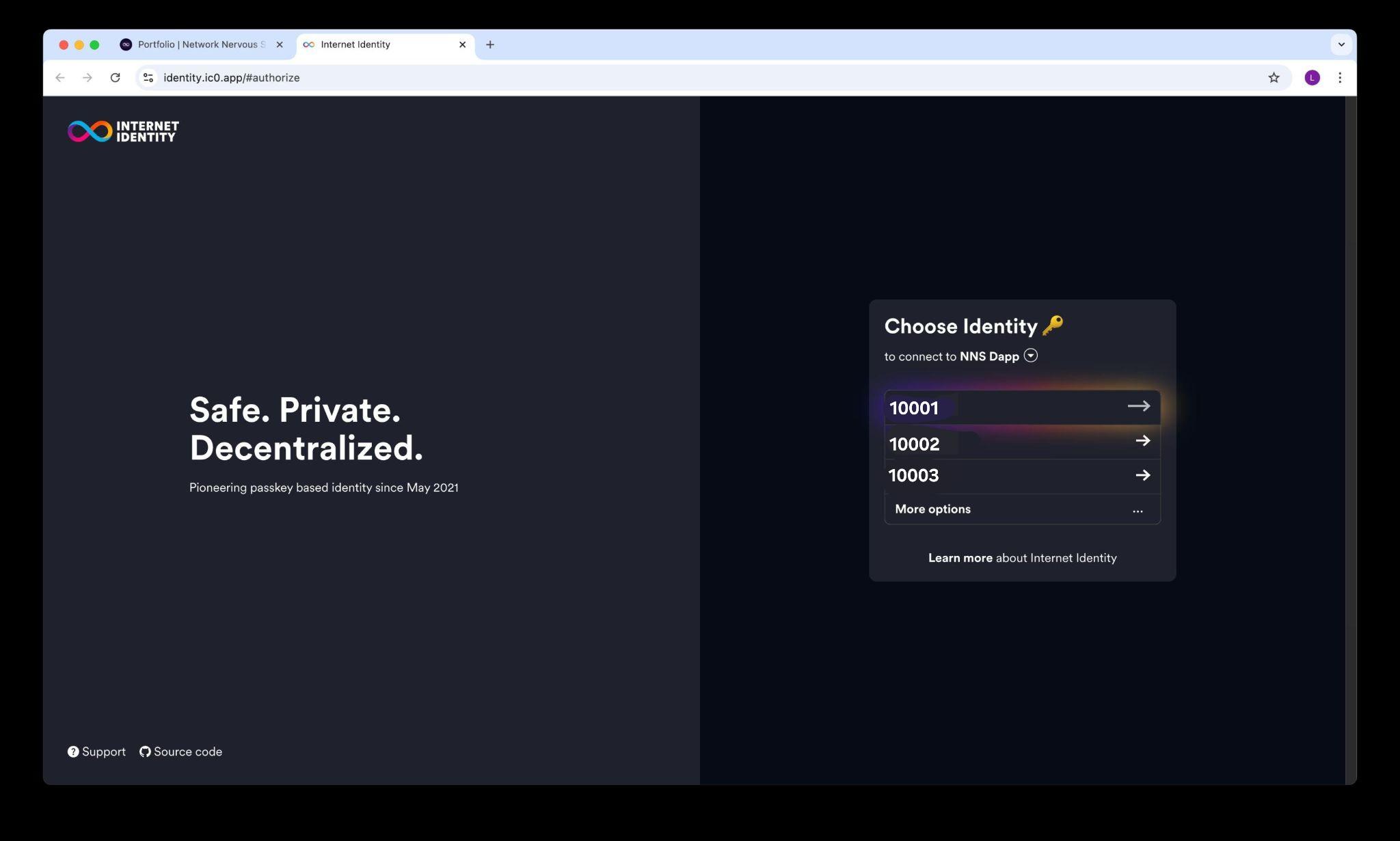Open the Support help link
Viewport: 1400px width, 841px height.
(96, 751)
